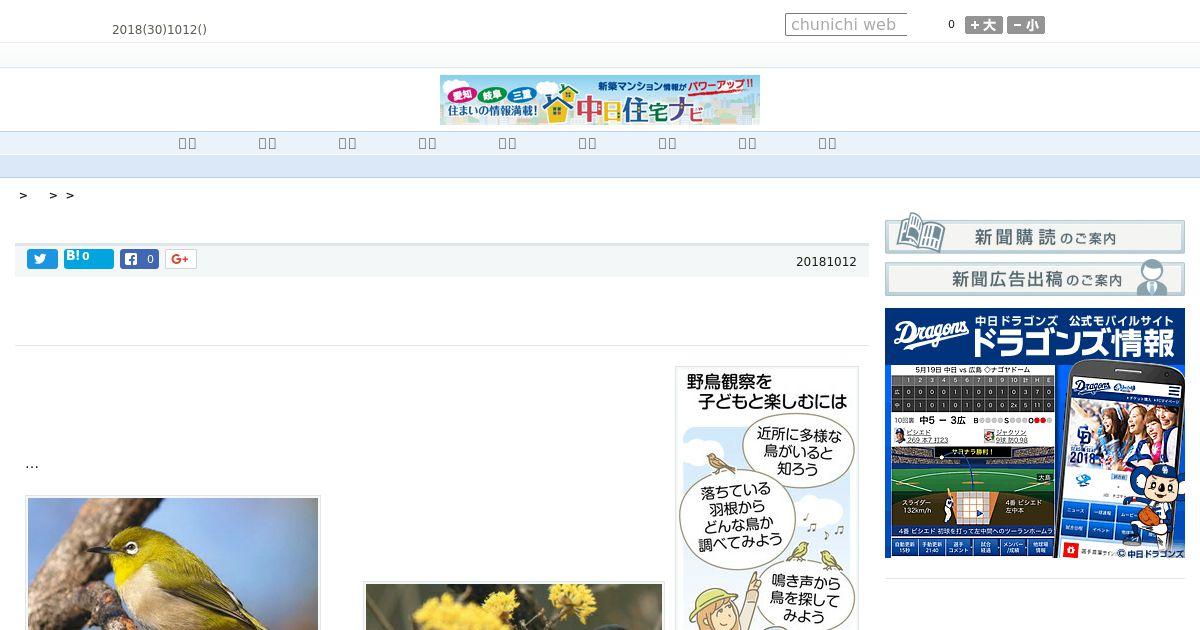
Task: Decrease font size with −小 button
Action: point(1026,25)
